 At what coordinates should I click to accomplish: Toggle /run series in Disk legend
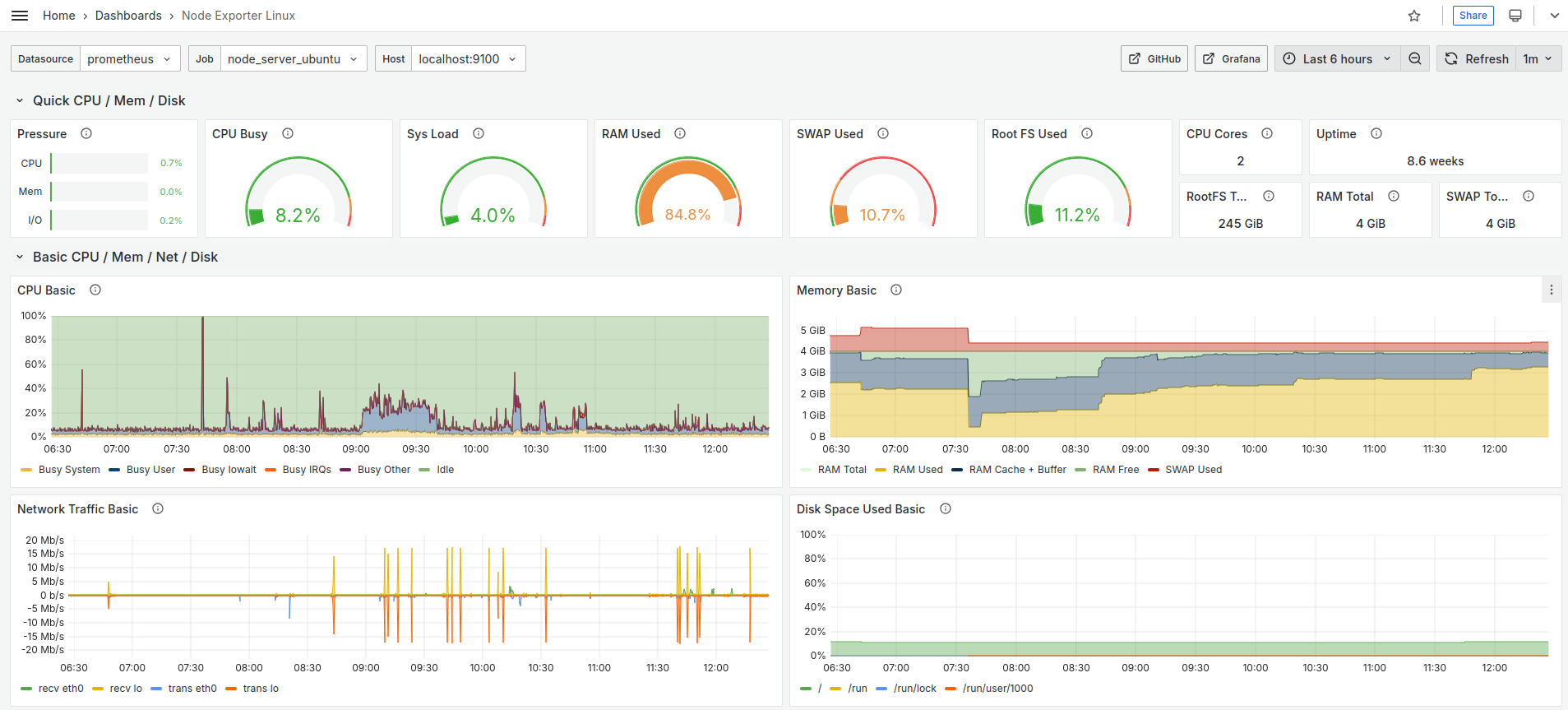[858, 689]
